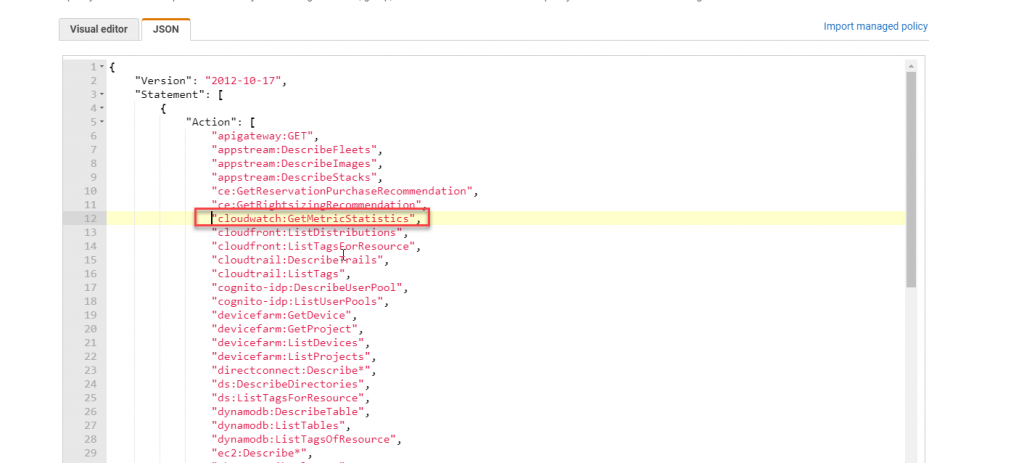Collapse the fold arrow on line 4

(102, 107)
